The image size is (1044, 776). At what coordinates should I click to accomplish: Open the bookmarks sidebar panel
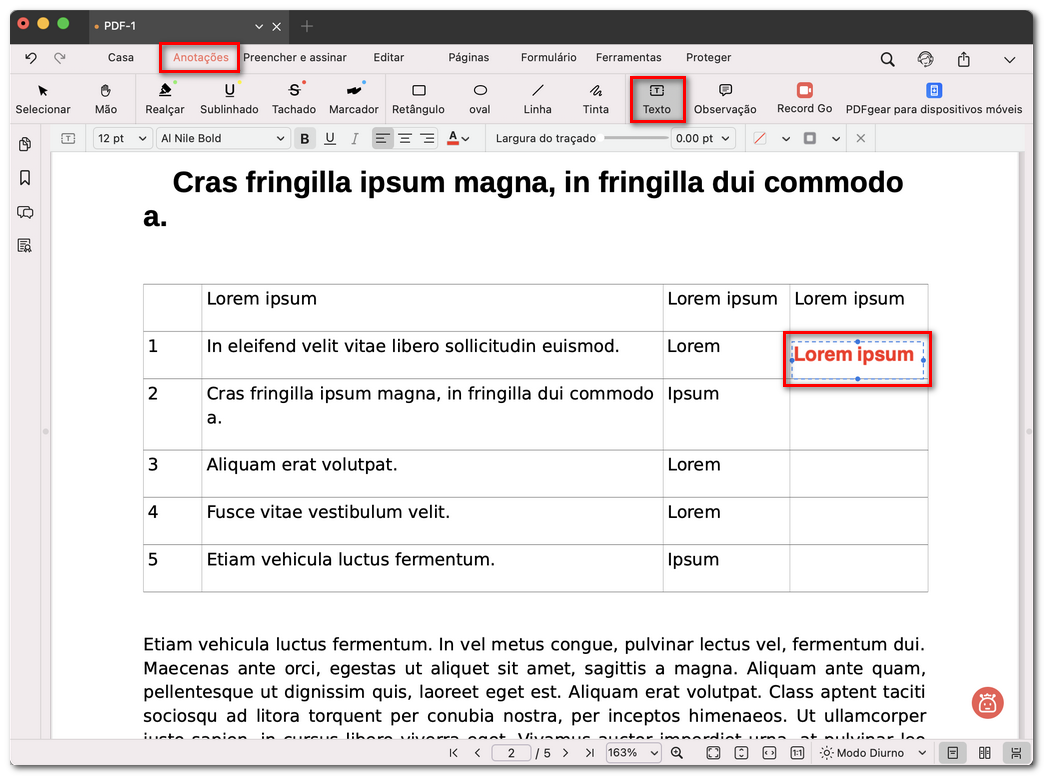(25, 178)
